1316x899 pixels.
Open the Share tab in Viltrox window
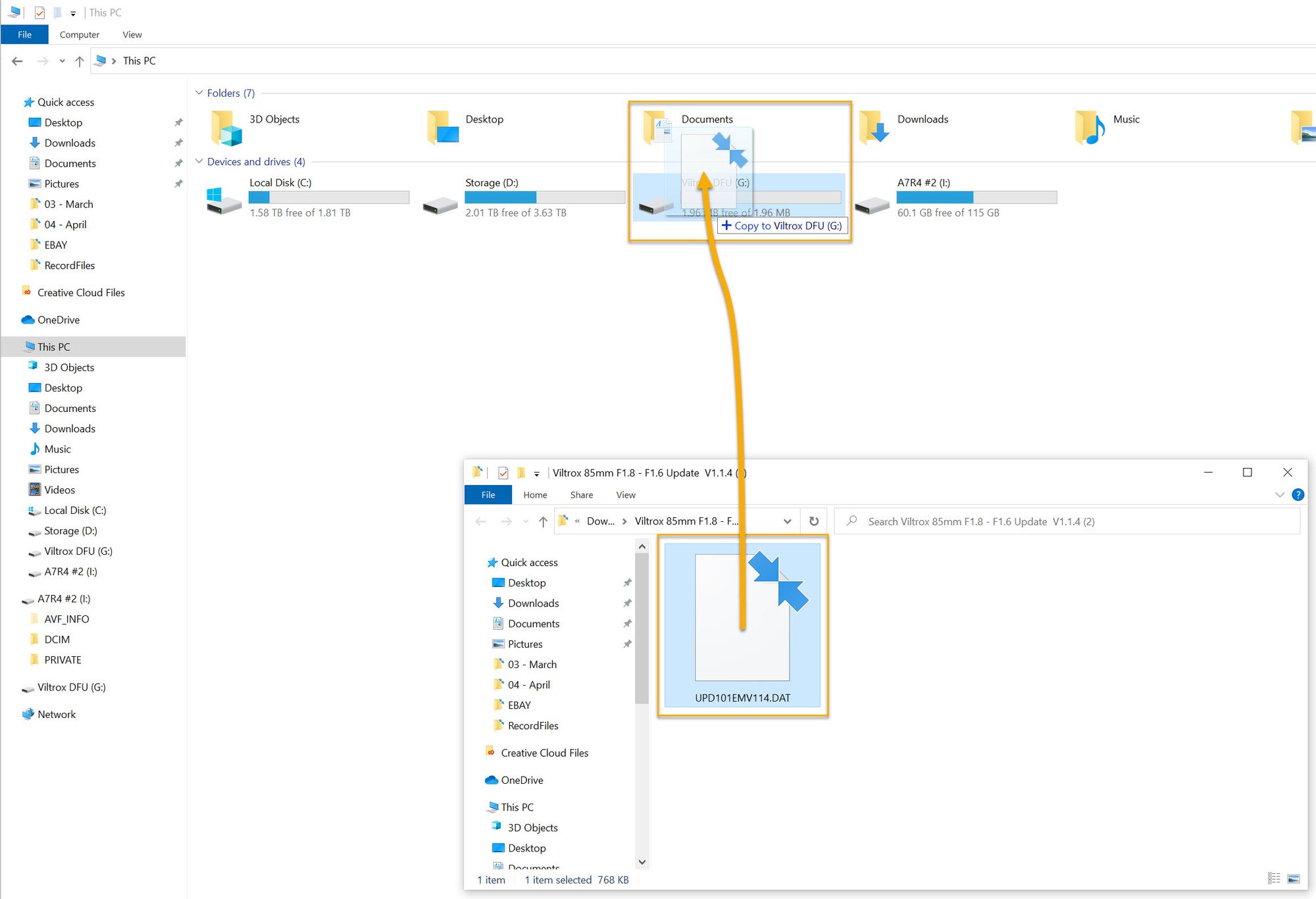tap(581, 495)
